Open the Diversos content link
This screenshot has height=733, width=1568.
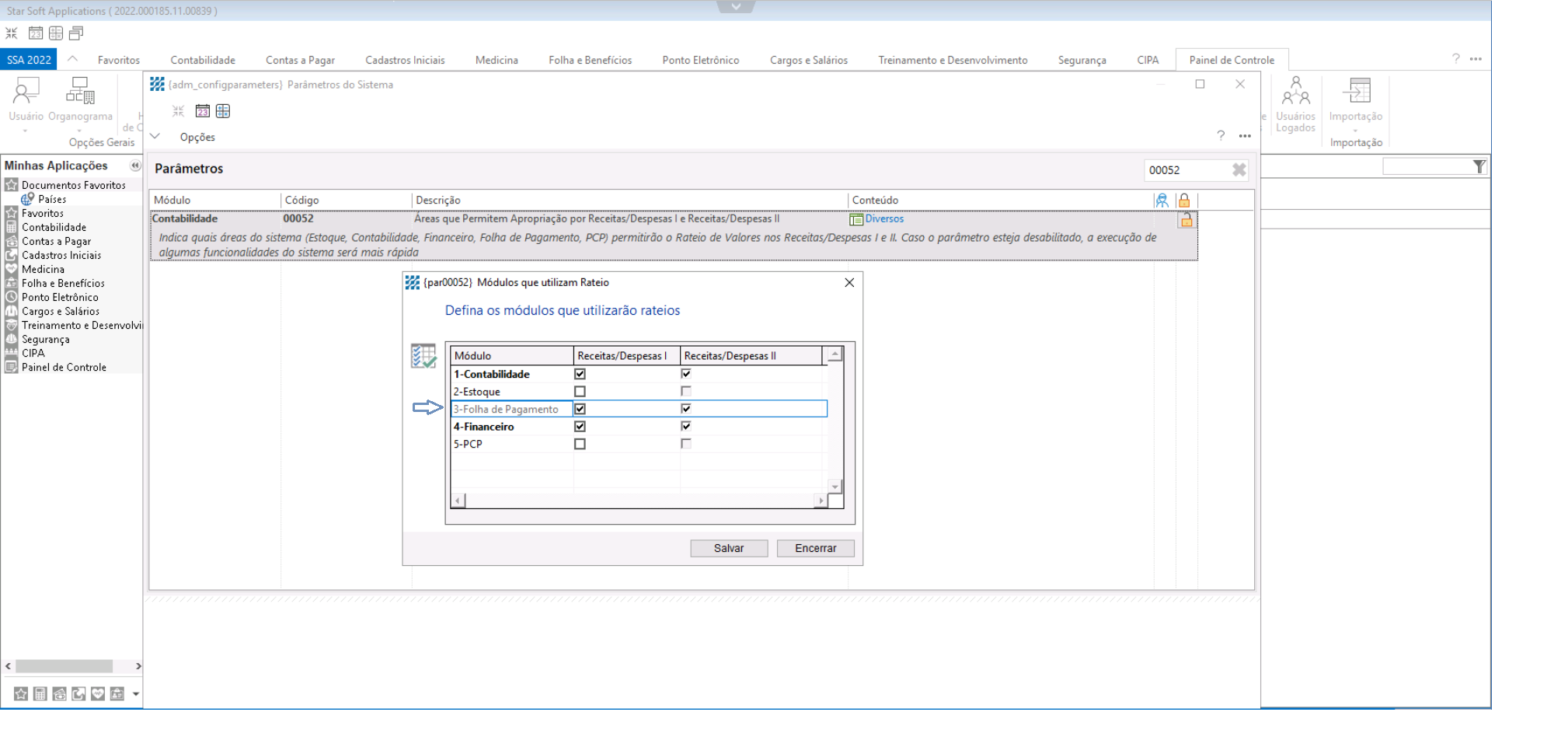pos(884,219)
